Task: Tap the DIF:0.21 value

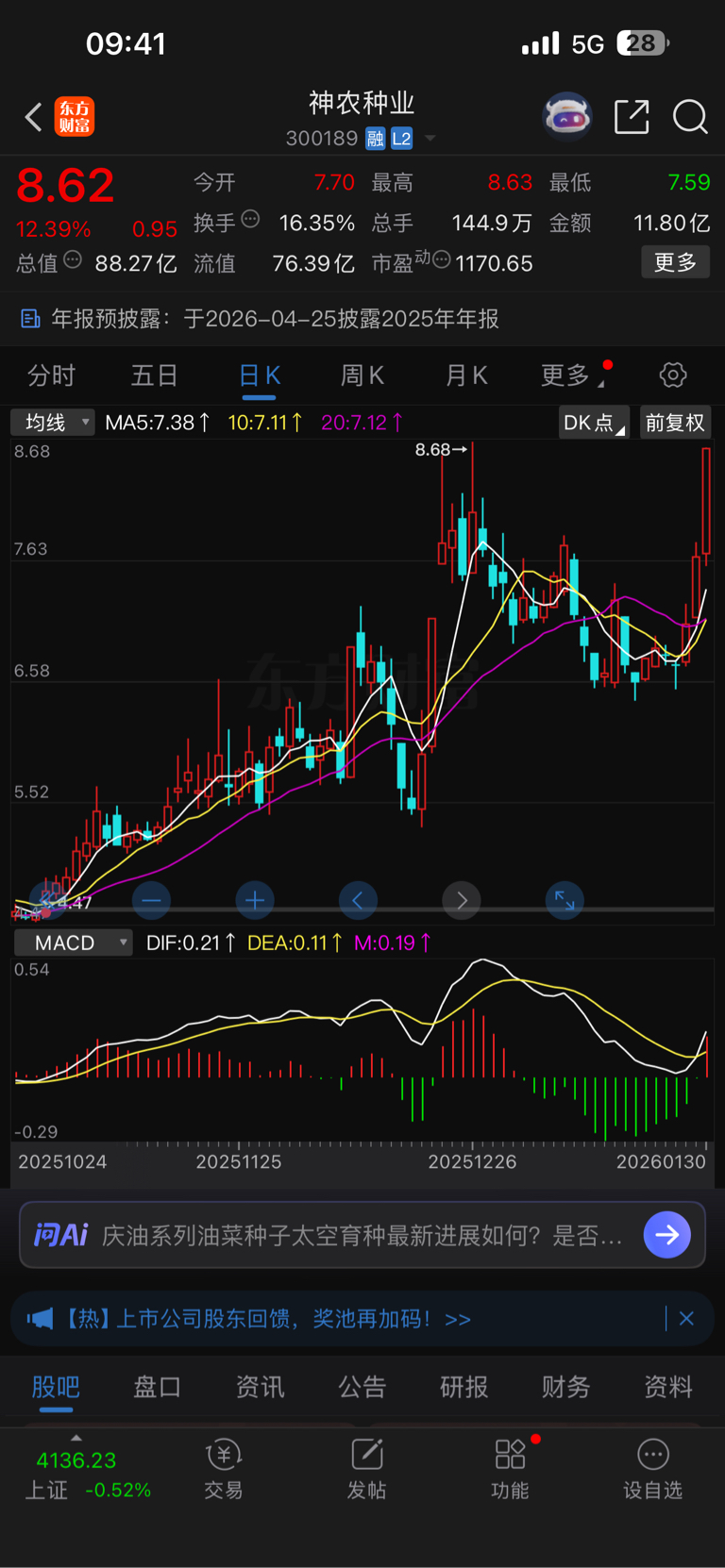Action: [x=191, y=942]
